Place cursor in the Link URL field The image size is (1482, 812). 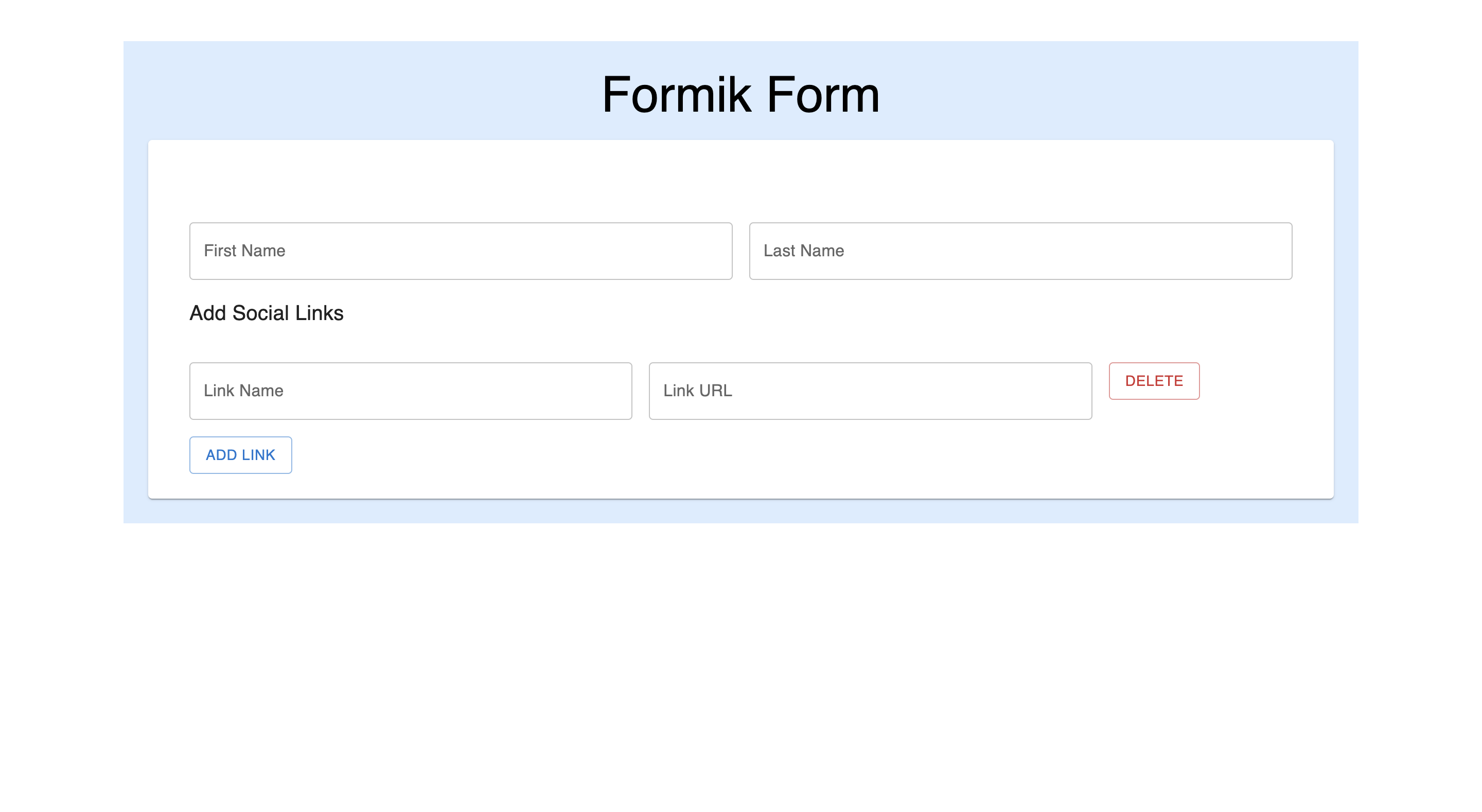tap(870, 391)
